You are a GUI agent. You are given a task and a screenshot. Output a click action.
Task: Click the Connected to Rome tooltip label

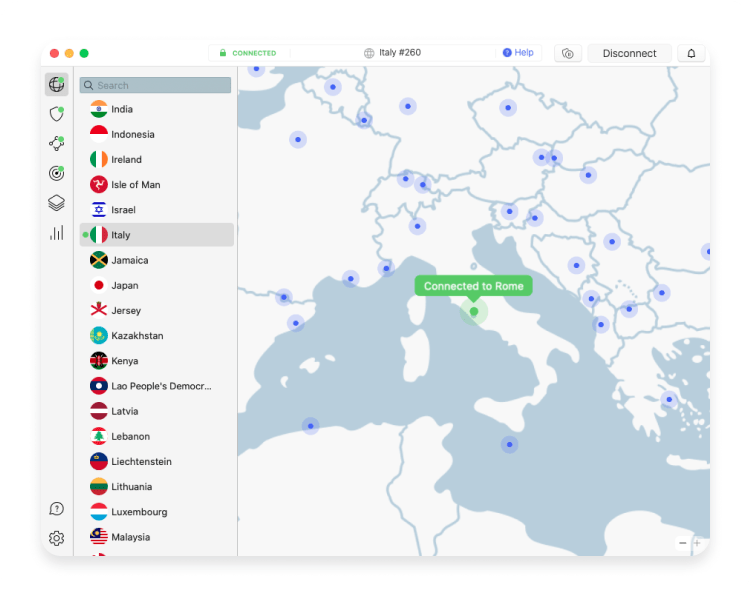[473, 286]
